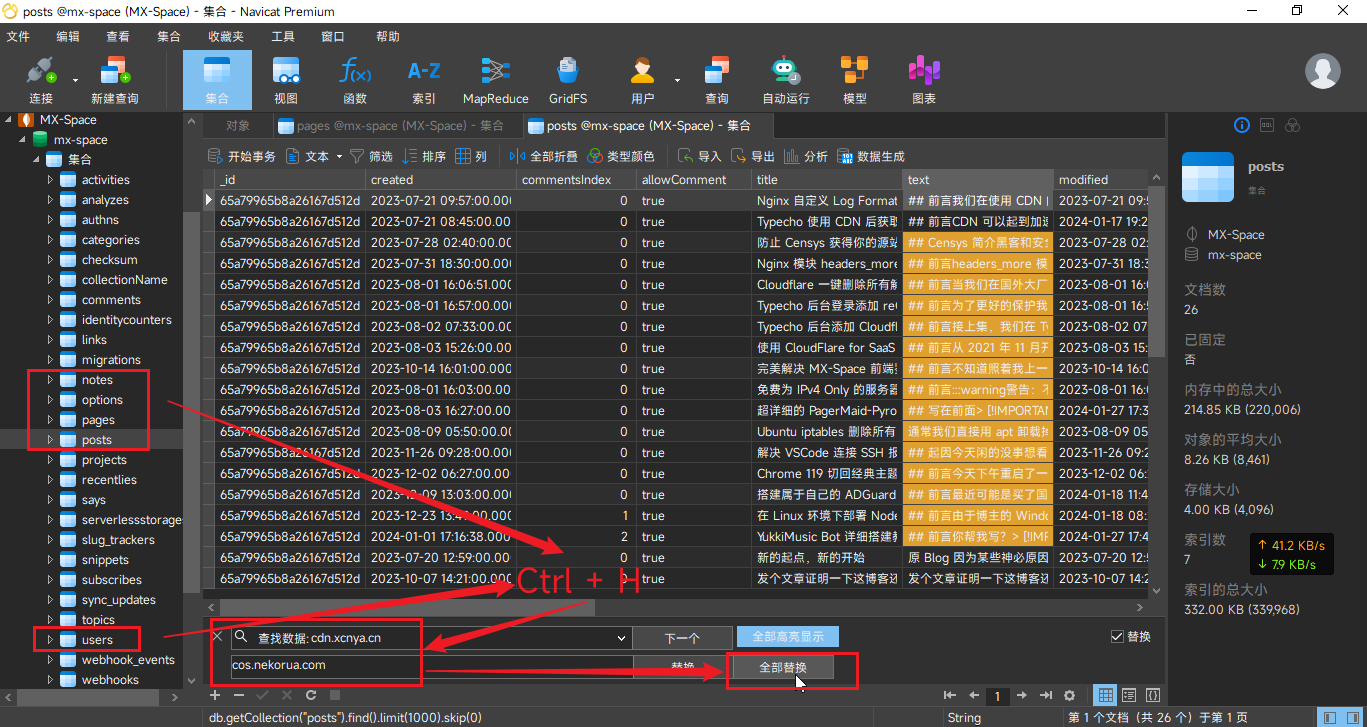The height and width of the screenshot is (727, 1367).
Task: Click the 全部高亮显示 (Highlight All) button
Action: 788,637
